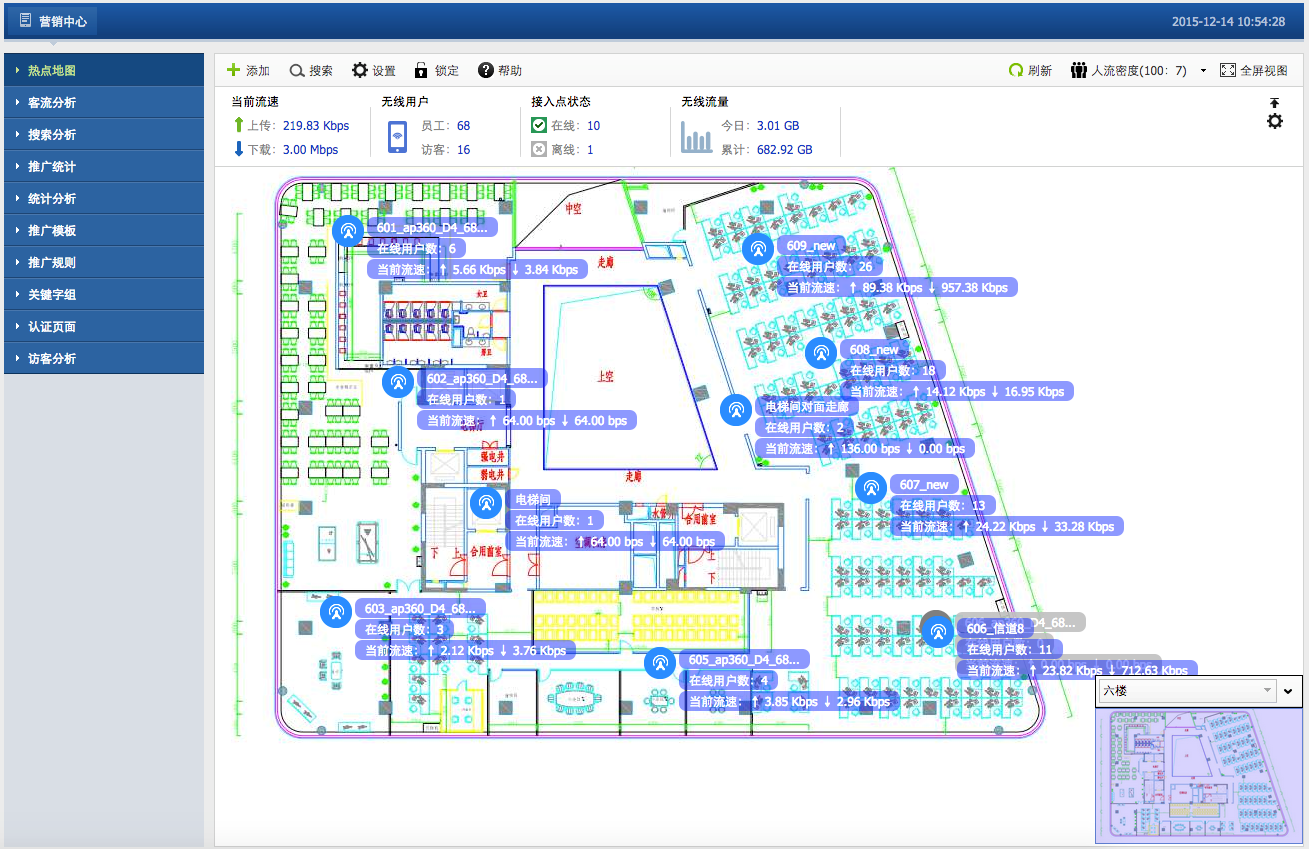Click the 609_new access point icon
The height and width of the screenshot is (849, 1309).
pyautogui.click(x=757, y=249)
